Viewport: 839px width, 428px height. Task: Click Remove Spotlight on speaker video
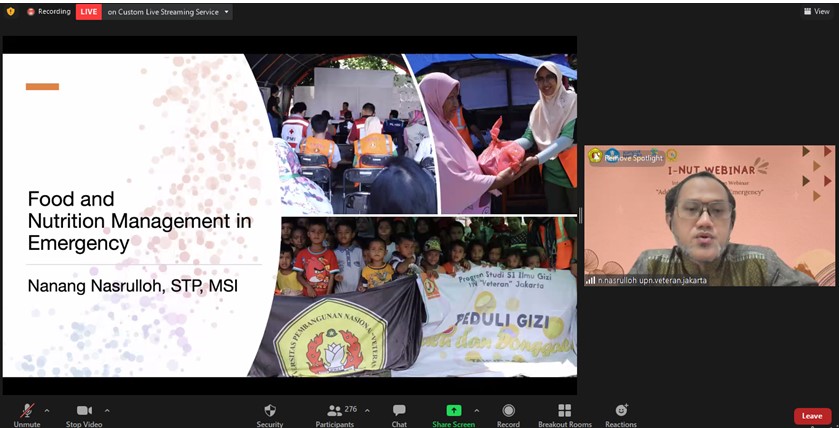click(634, 158)
